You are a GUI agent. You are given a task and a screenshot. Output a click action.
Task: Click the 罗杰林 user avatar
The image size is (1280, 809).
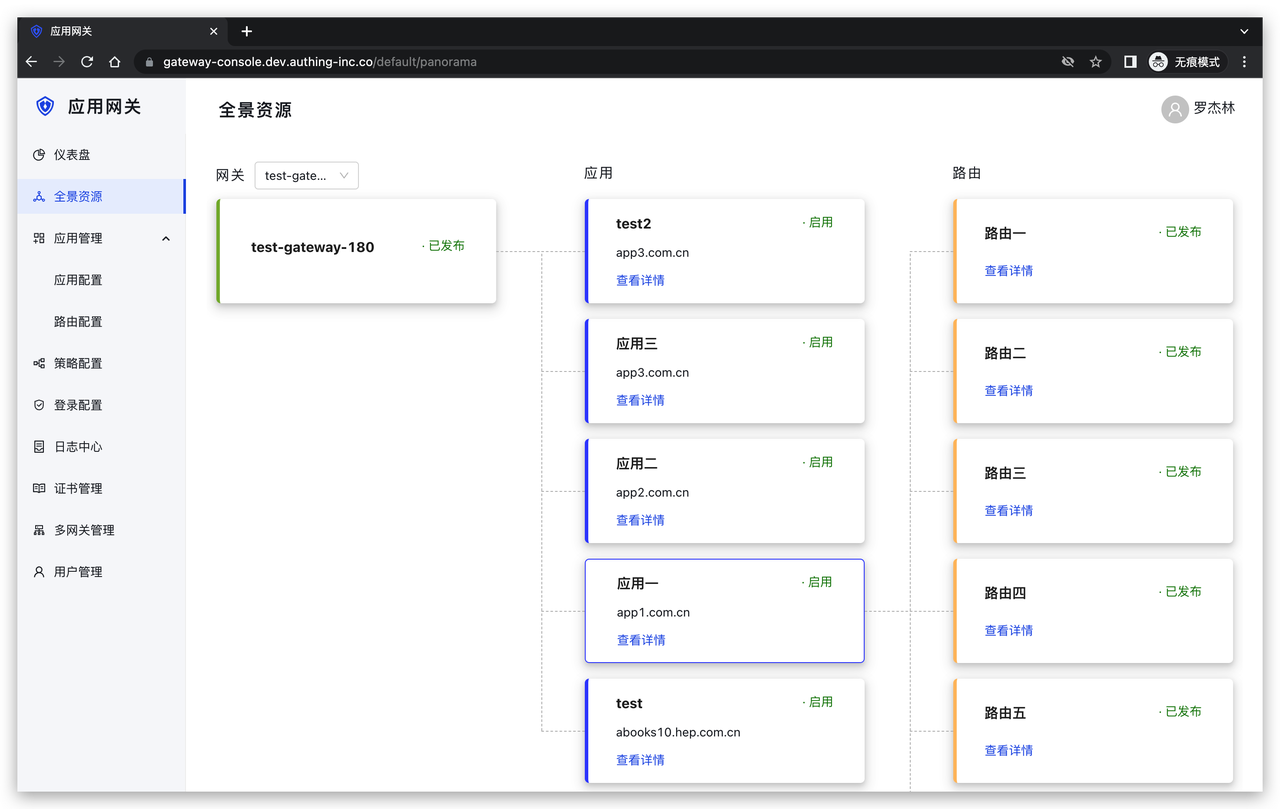[1174, 109]
